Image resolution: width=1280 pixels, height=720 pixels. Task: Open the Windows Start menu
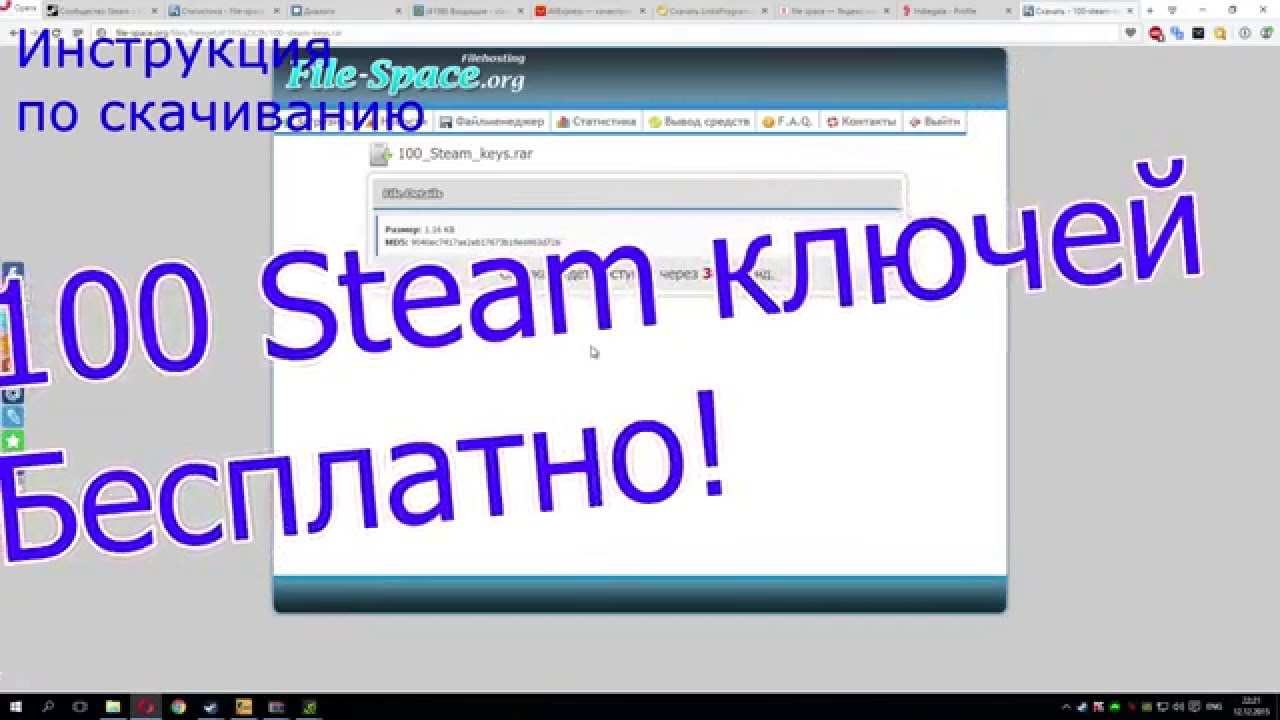click(x=15, y=706)
